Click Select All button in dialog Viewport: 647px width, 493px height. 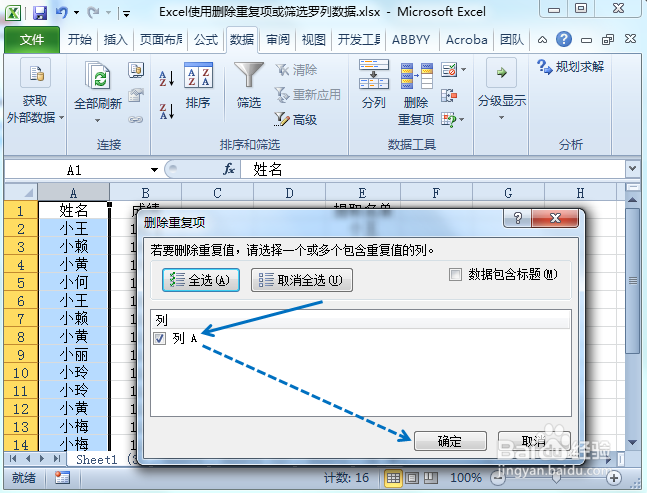(201, 280)
